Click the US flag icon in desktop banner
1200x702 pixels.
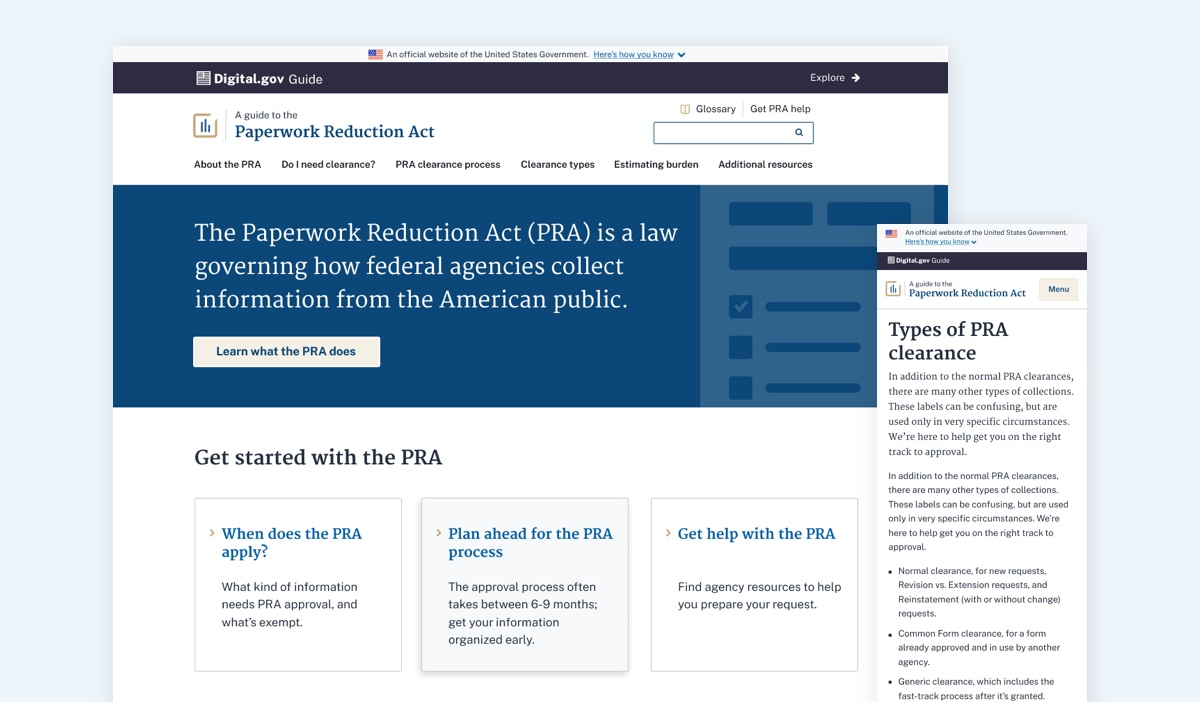[375, 55]
